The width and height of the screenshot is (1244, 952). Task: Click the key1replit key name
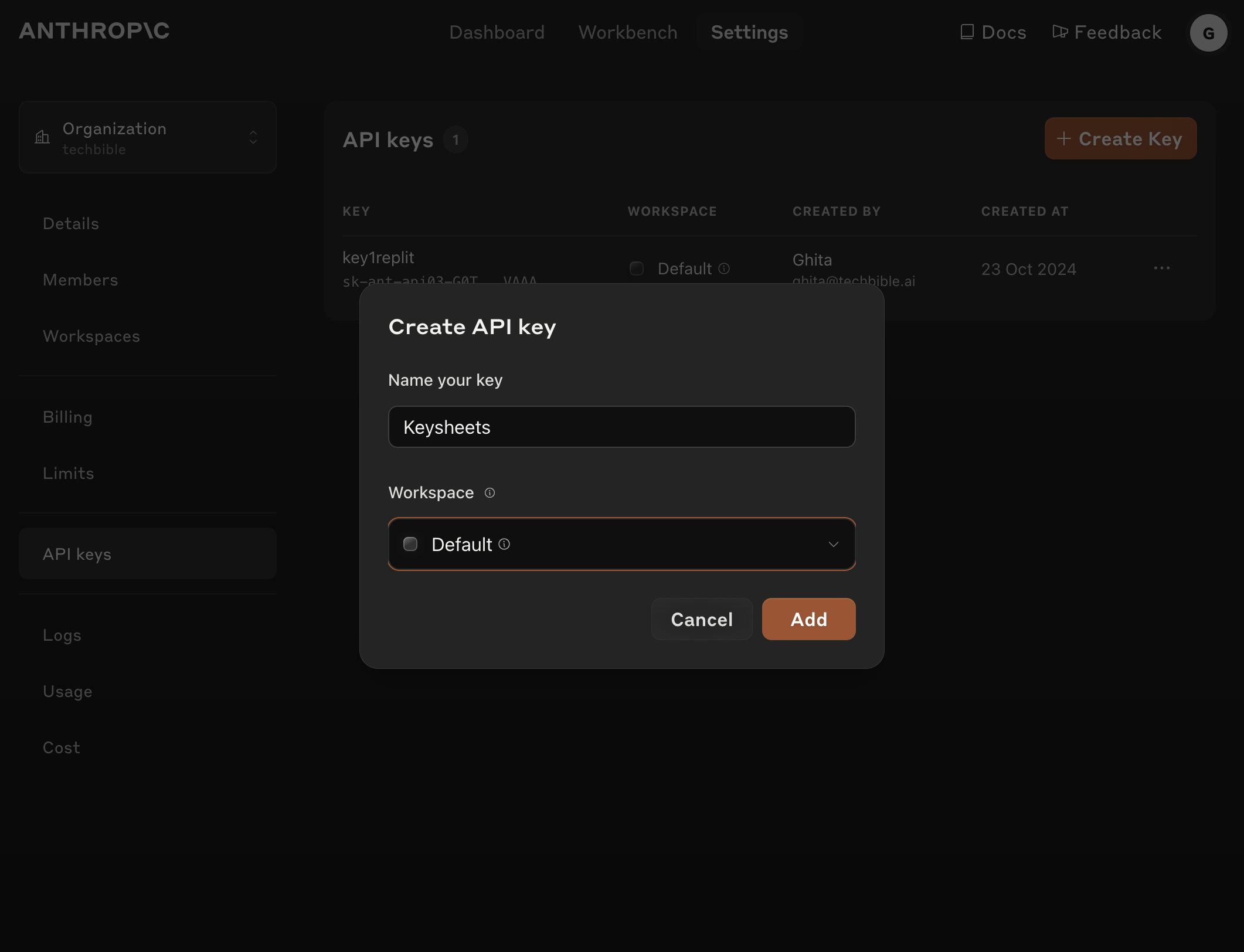click(x=378, y=258)
